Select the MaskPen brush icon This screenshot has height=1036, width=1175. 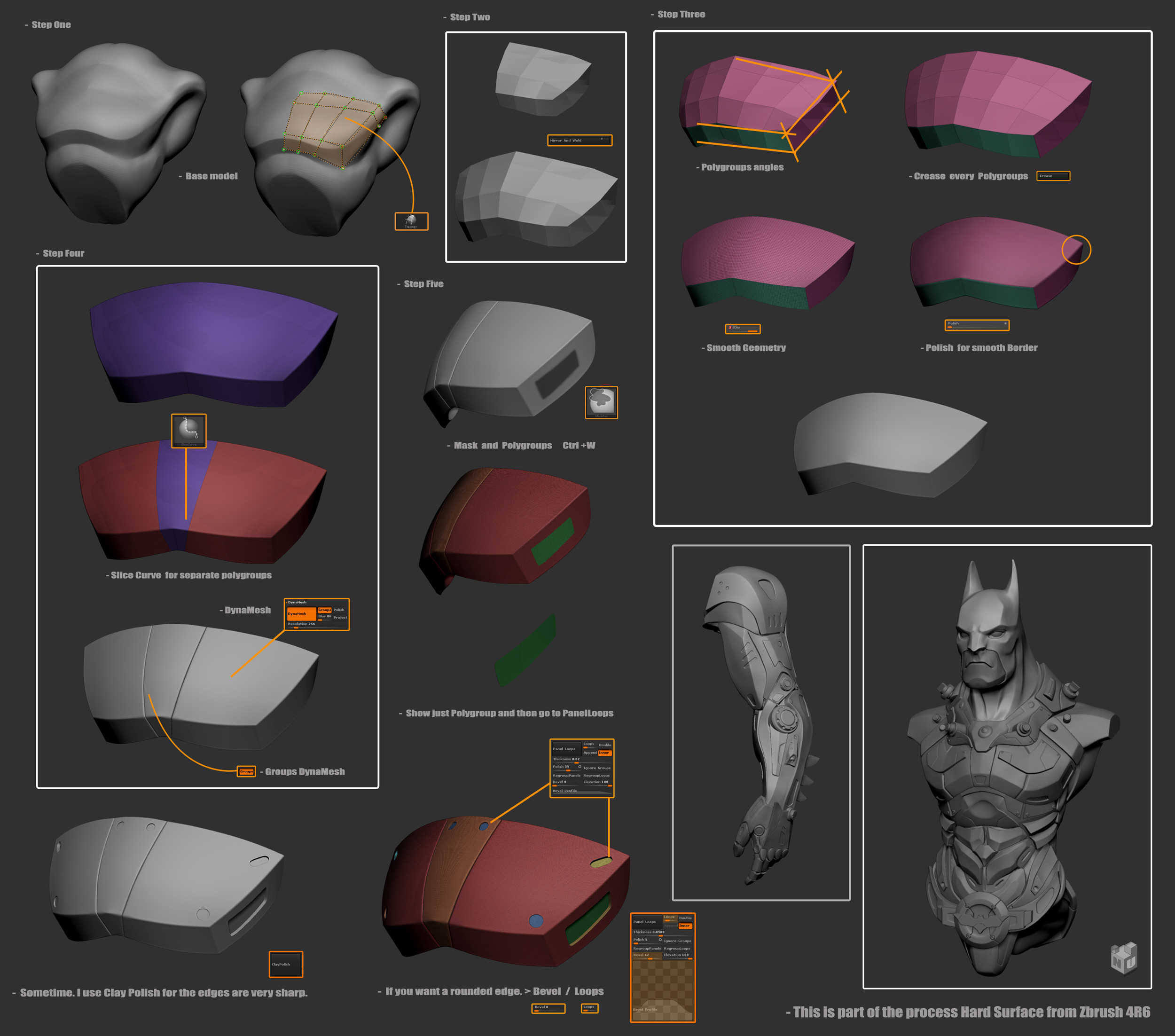click(x=601, y=402)
